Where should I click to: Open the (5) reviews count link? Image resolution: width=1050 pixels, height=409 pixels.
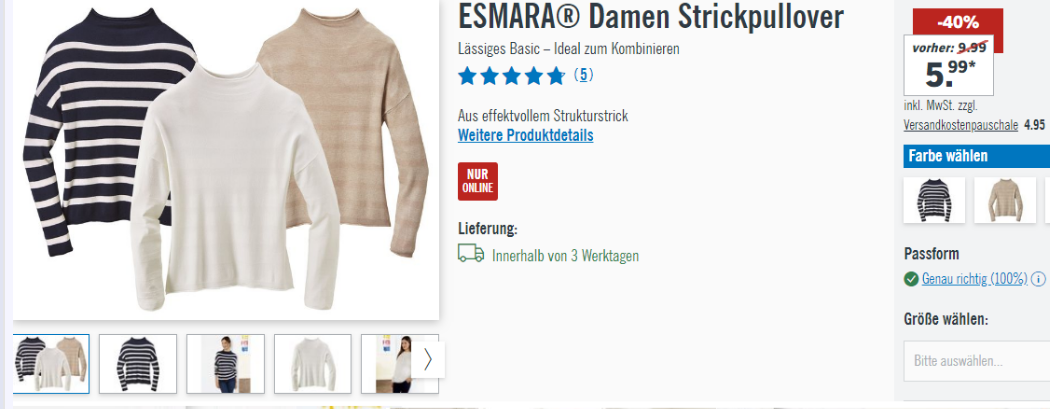pos(583,75)
